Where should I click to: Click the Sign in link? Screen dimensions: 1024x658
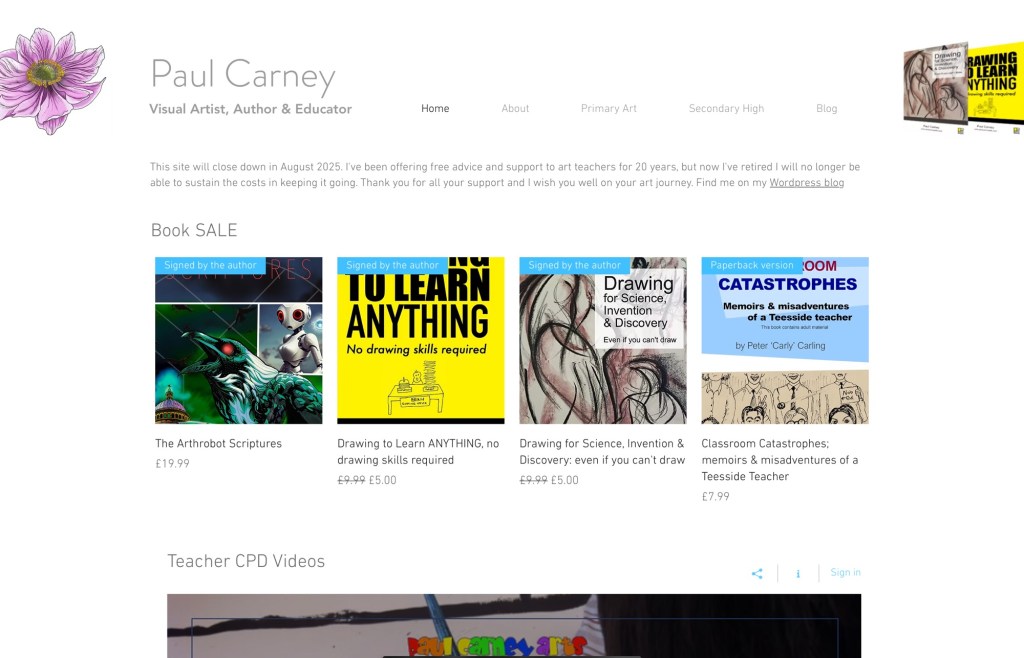[x=845, y=573]
